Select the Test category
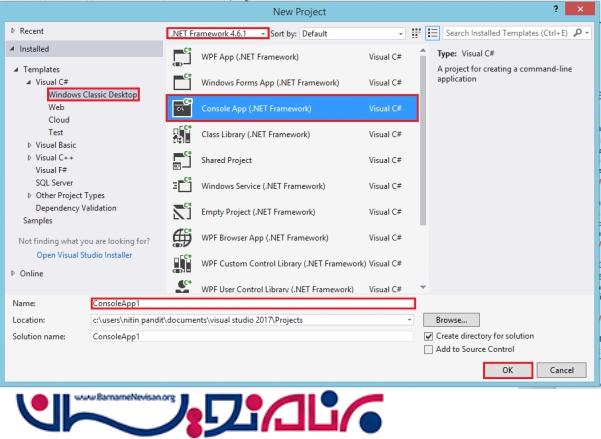 56,132
